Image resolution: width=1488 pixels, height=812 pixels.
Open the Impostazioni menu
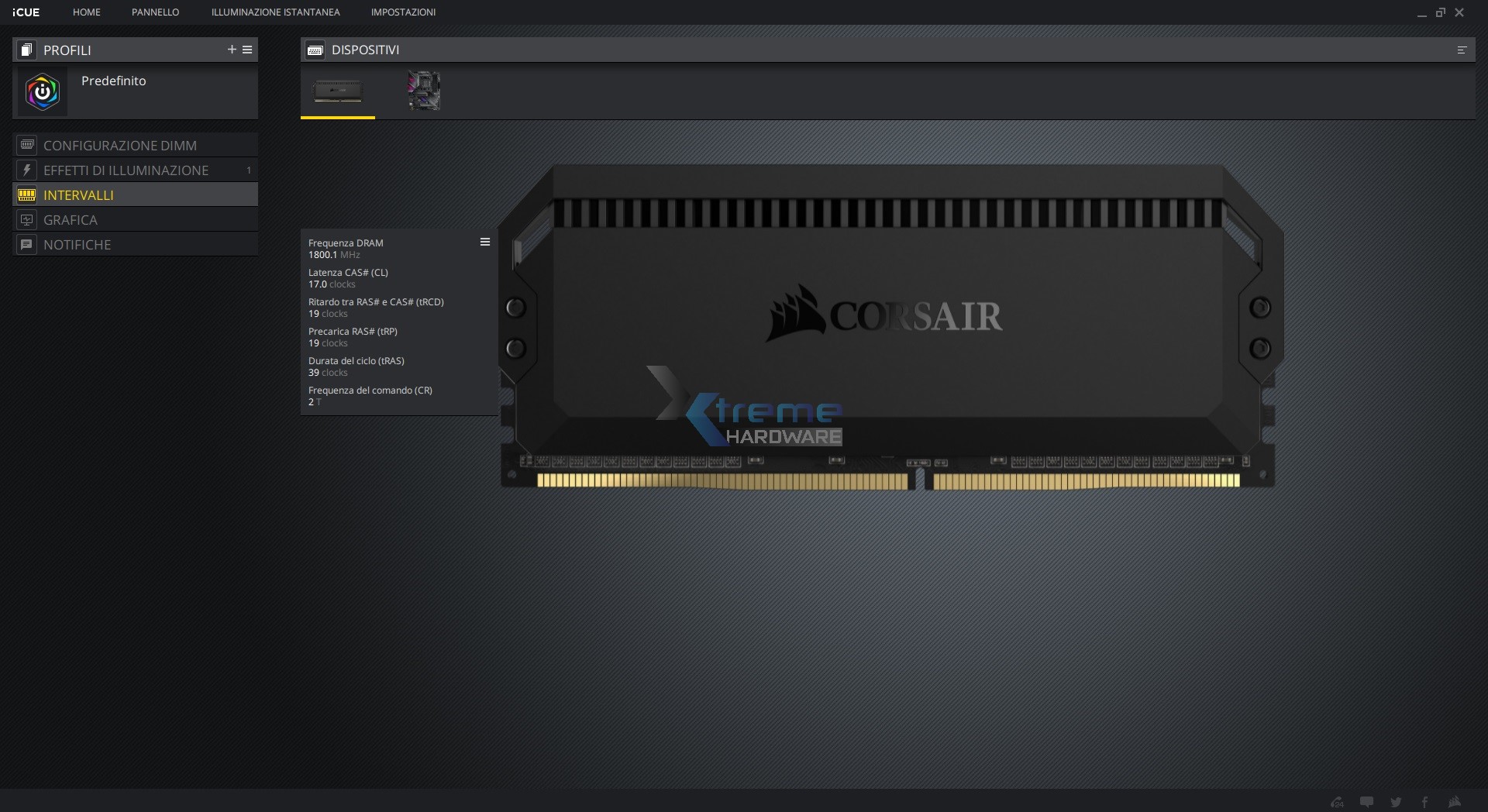click(x=403, y=12)
